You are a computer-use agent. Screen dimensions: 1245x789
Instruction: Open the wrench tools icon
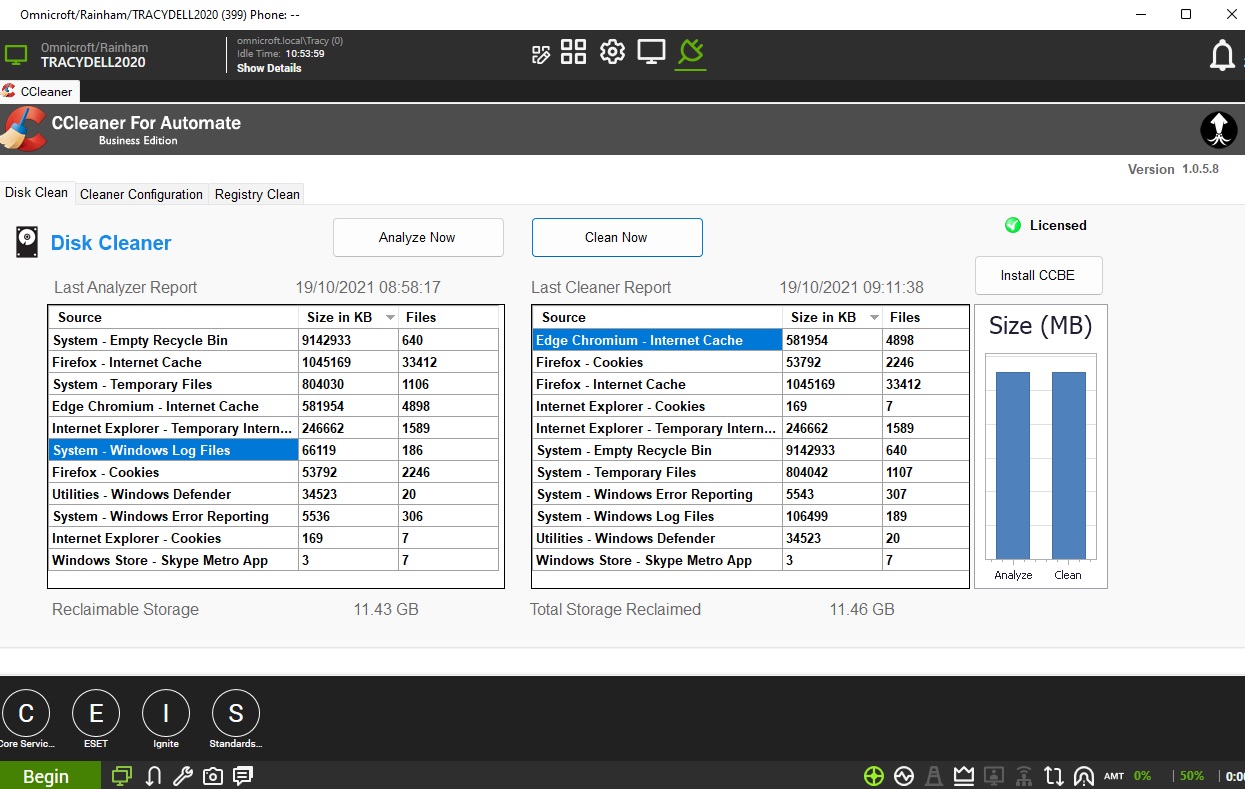183,776
